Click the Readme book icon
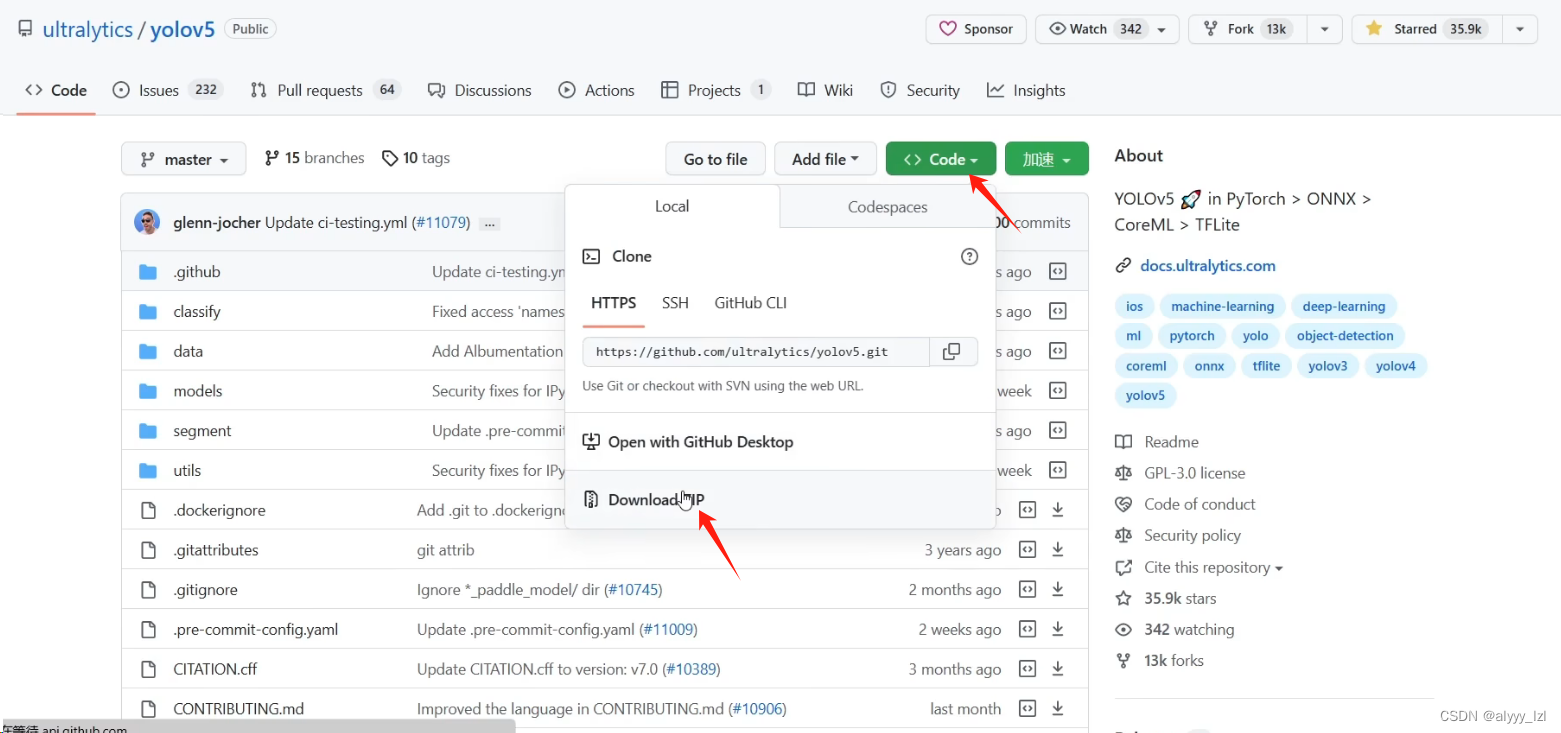 (x=1124, y=442)
